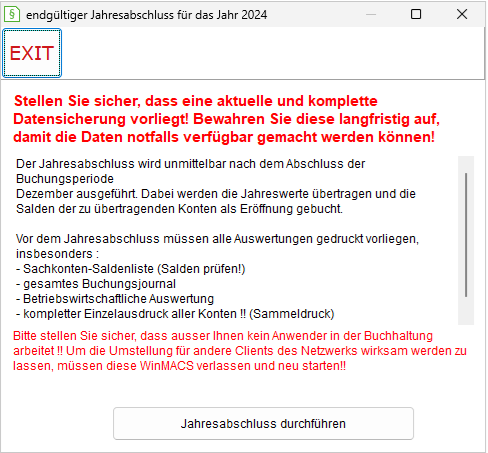Select 'kompletter Einzelausdruck aller Konten' line
This screenshot has height=453, width=488.
[x=175, y=314]
